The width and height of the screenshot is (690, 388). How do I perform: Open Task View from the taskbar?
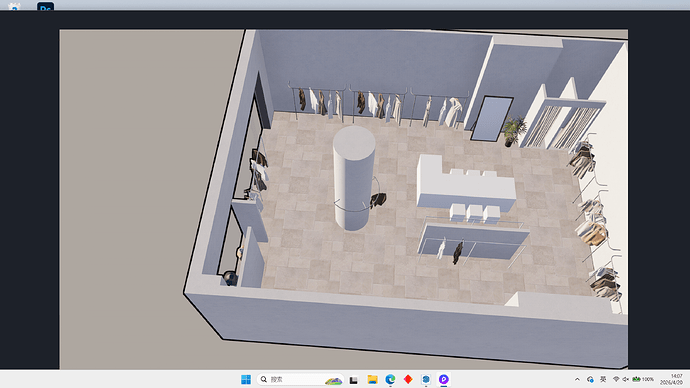coord(354,379)
